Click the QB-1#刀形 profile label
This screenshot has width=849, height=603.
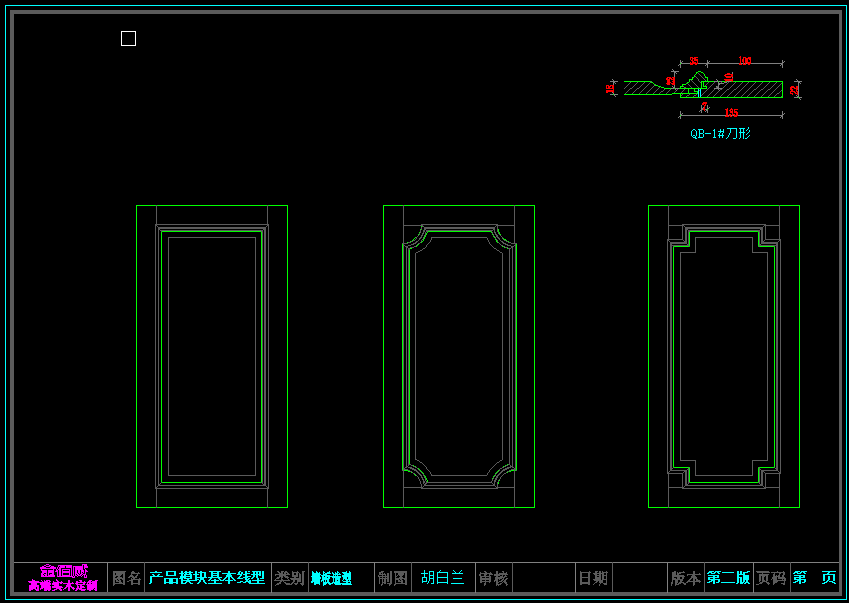tap(719, 133)
